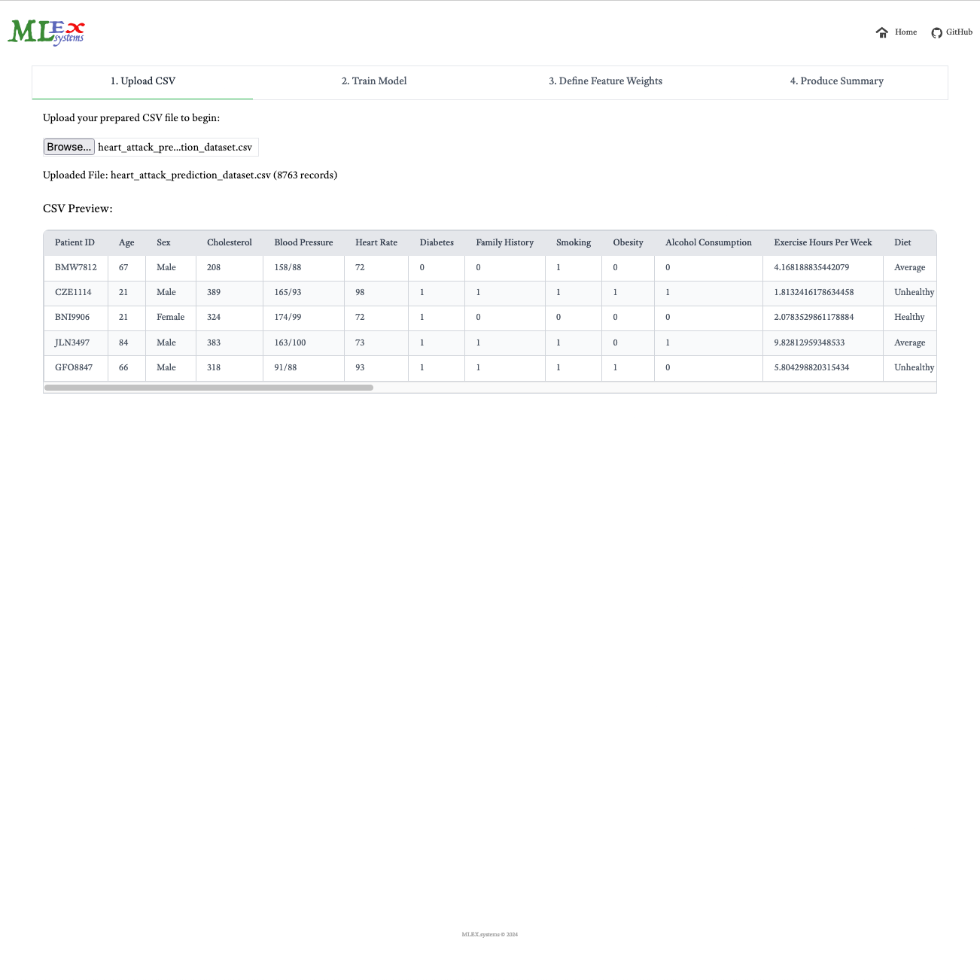980x980 pixels.
Task: Click the Exercise Hours Per Week header
Action: pos(822,243)
